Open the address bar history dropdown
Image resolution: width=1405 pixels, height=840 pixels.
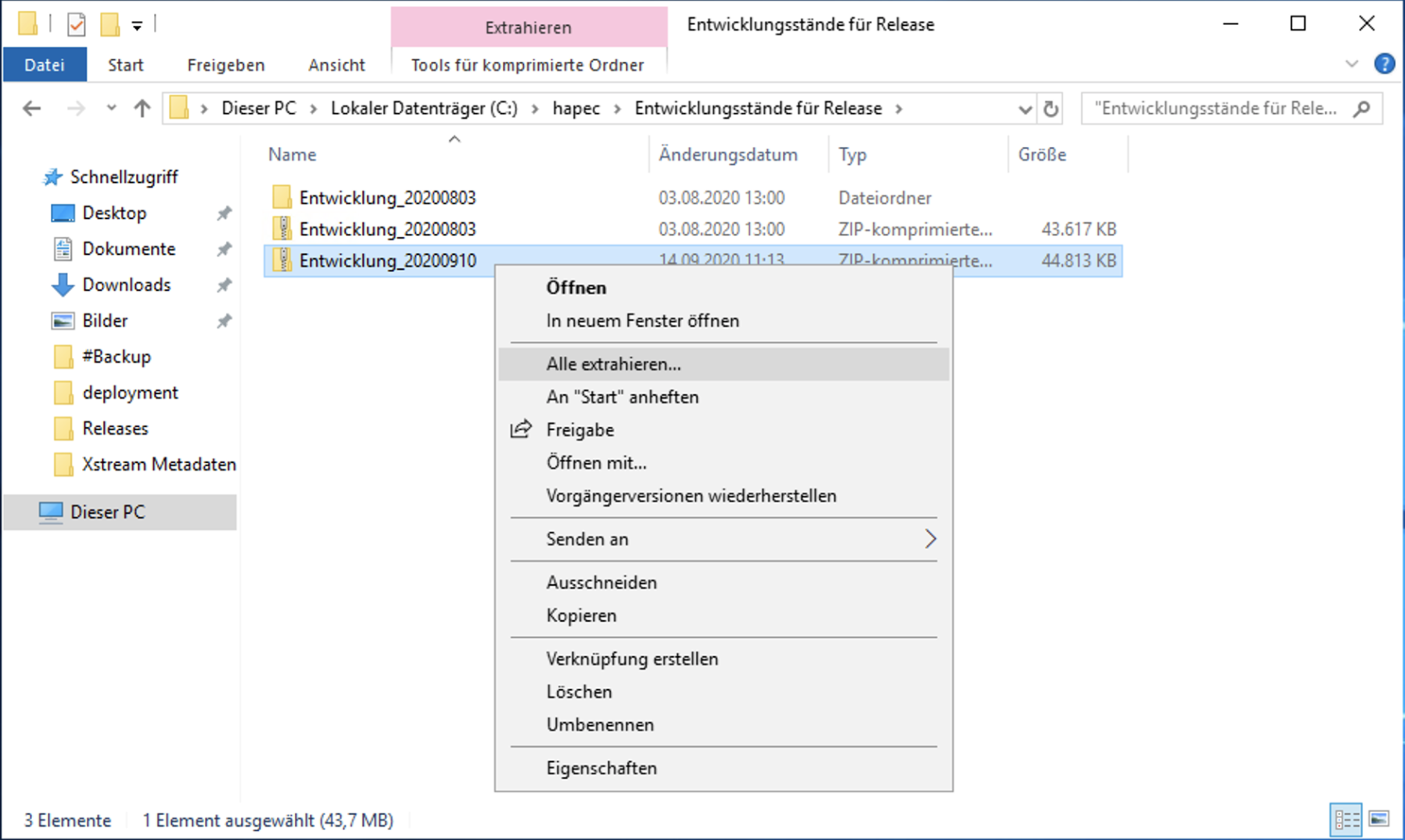[x=1025, y=109]
